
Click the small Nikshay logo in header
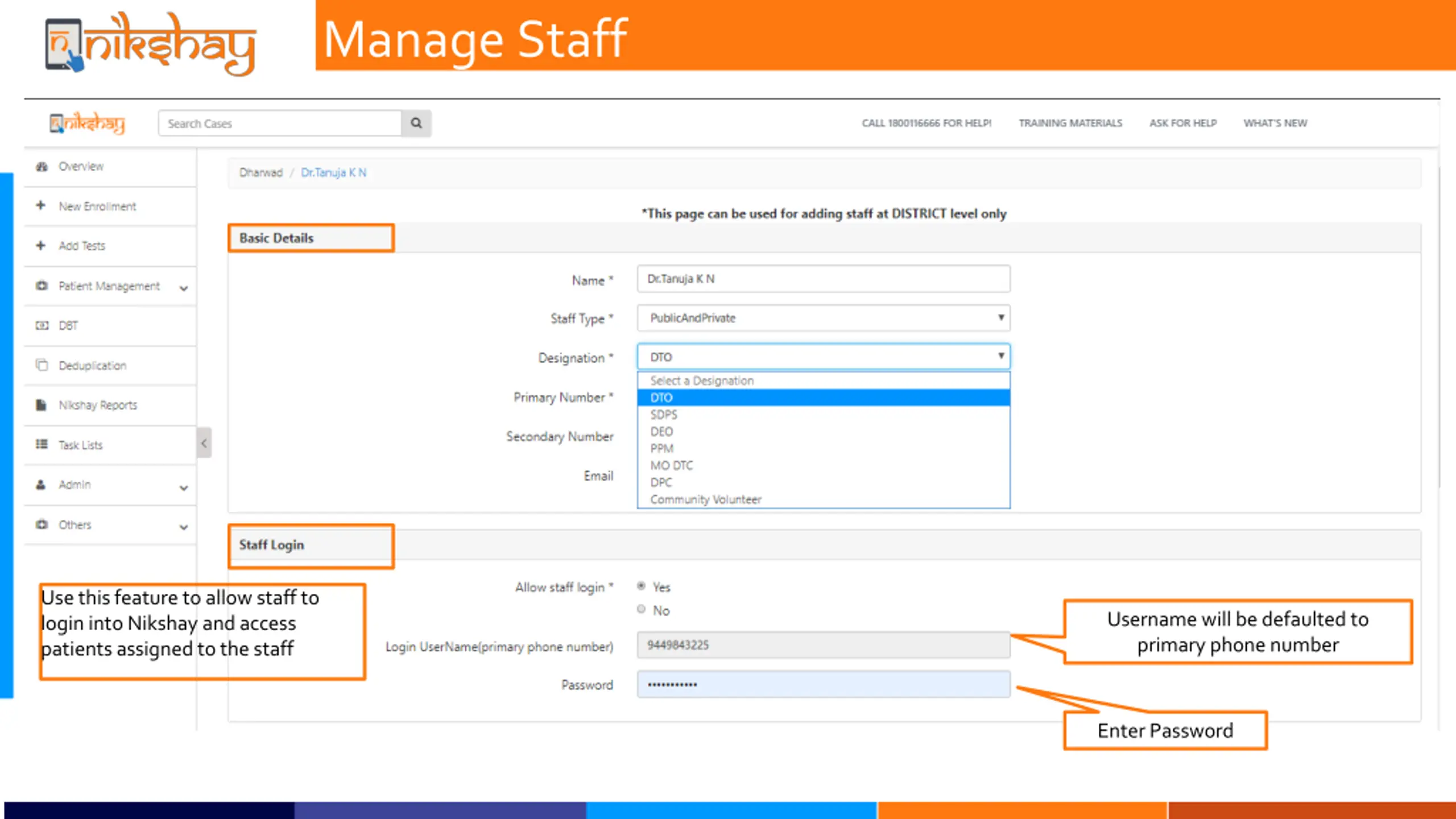pos(87,123)
